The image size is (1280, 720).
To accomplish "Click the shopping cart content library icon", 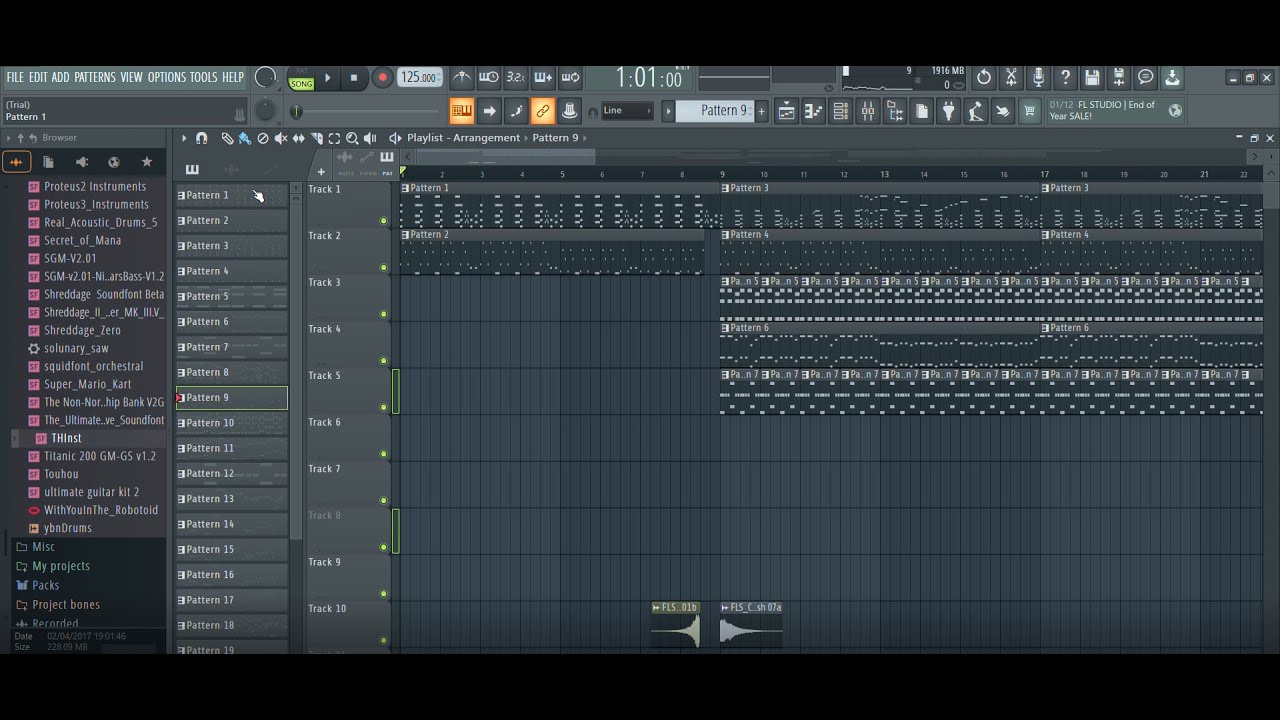I will (x=1029, y=111).
